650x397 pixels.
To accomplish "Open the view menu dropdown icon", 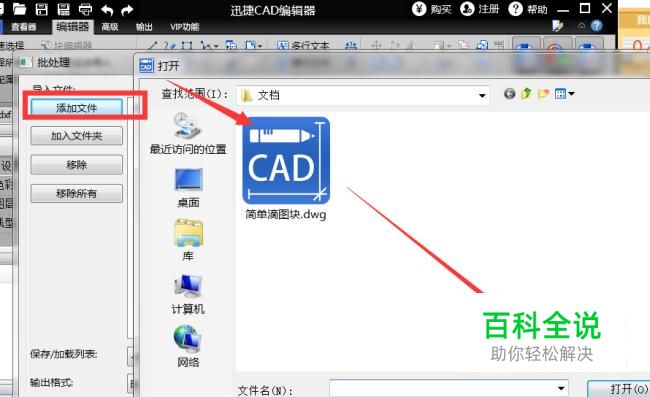I will click(564, 94).
